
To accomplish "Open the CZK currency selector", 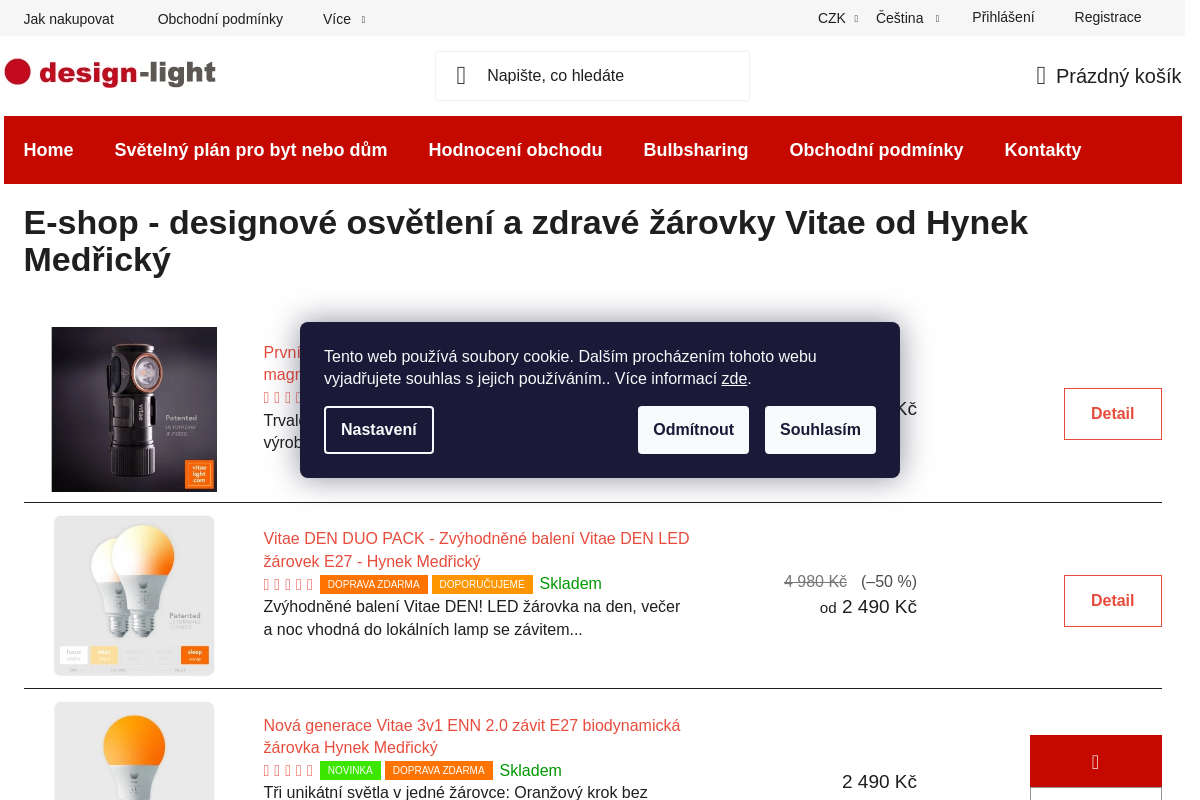I will click(x=838, y=18).
